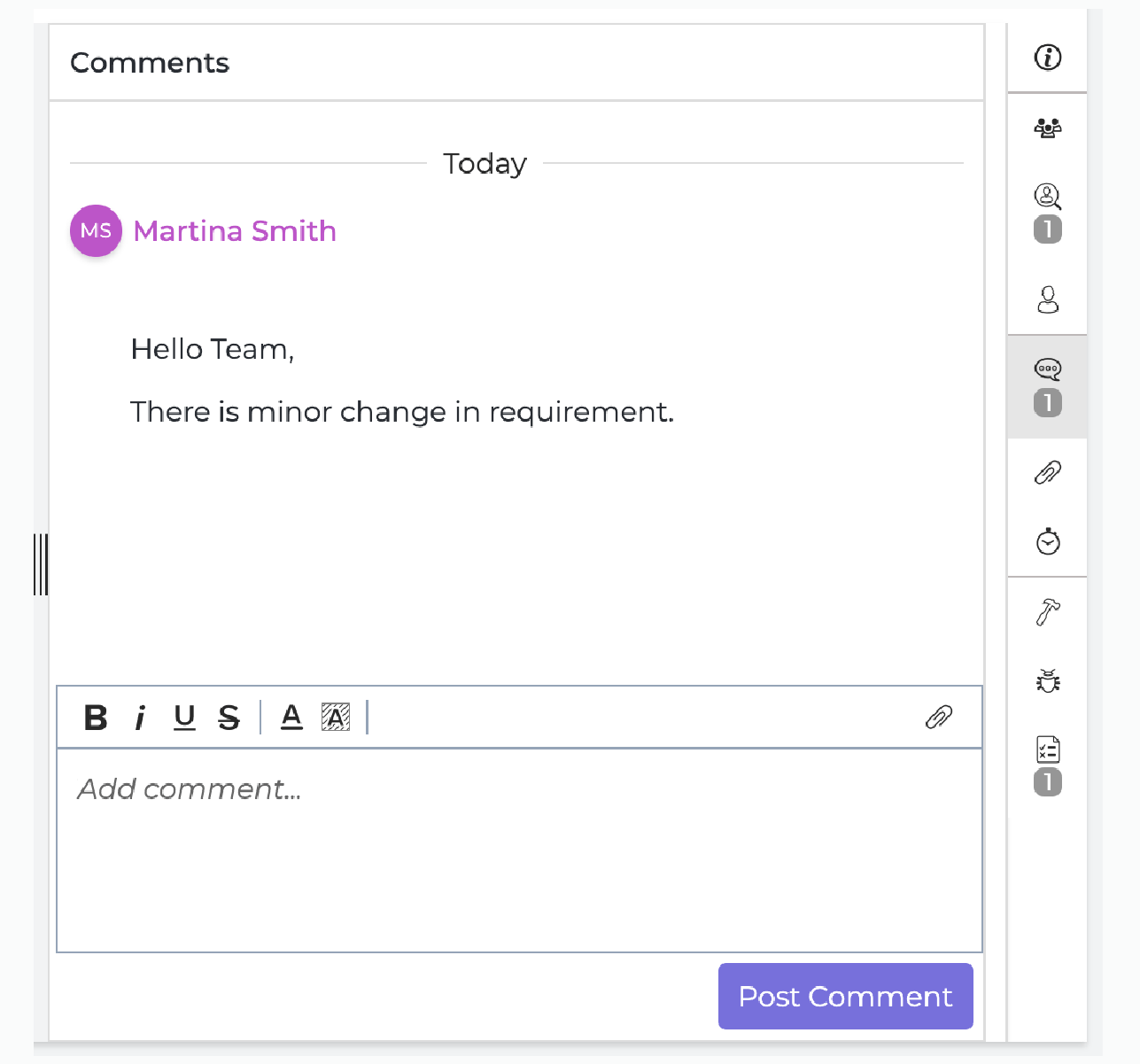Image resolution: width=1140 pixels, height=1064 pixels.
Task: Pick text background highlight color tool
Action: 336,717
